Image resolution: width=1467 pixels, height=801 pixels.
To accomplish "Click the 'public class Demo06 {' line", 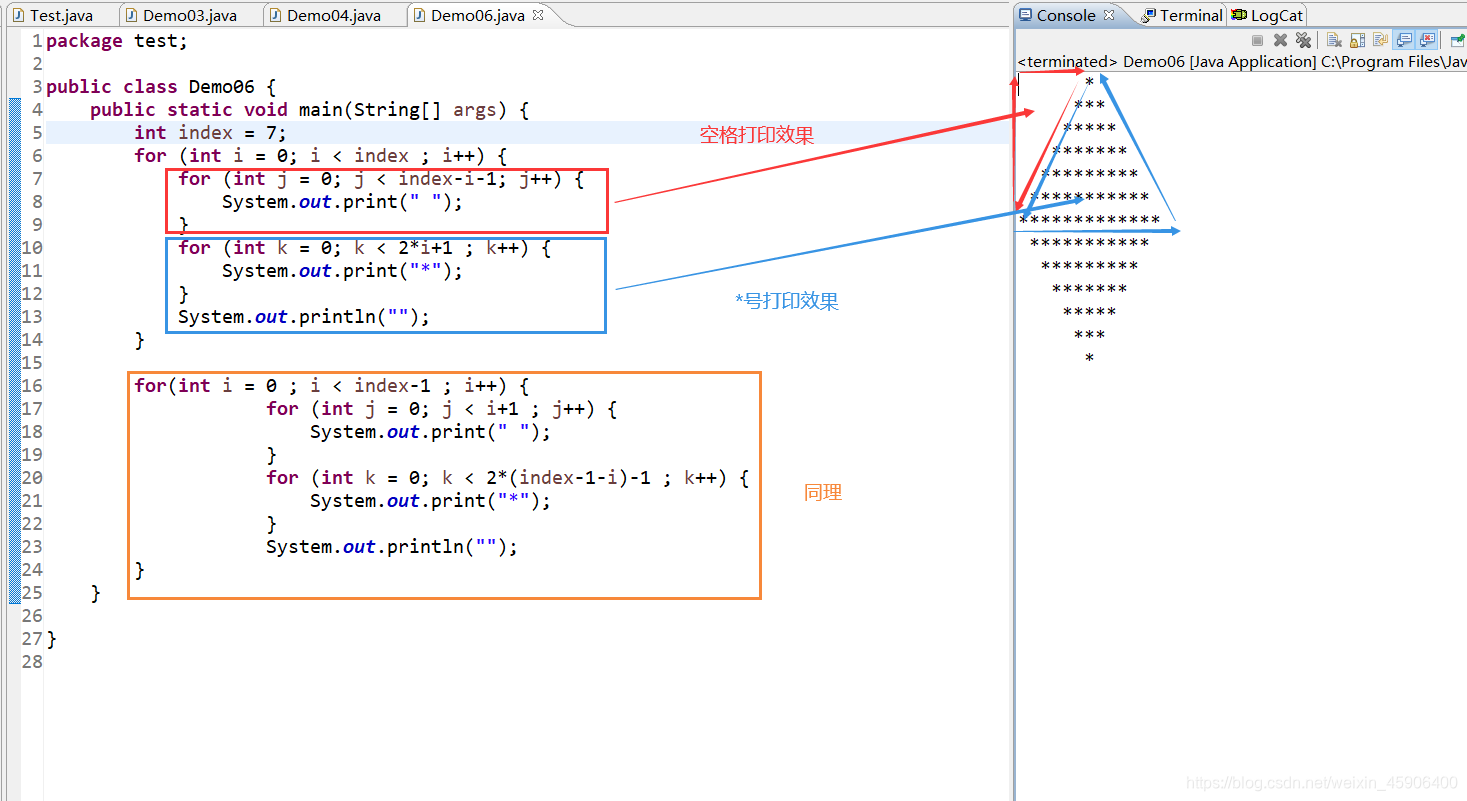I will (161, 87).
